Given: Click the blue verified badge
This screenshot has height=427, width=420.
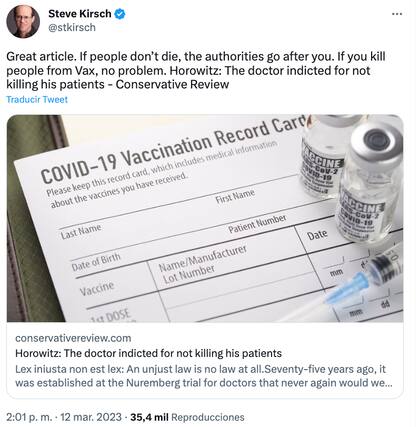Looking at the screenshot, I should [120, 14].
